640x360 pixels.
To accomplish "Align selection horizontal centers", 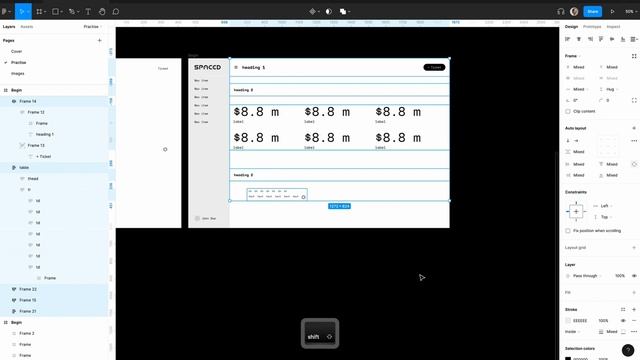I will click(579, 39).
